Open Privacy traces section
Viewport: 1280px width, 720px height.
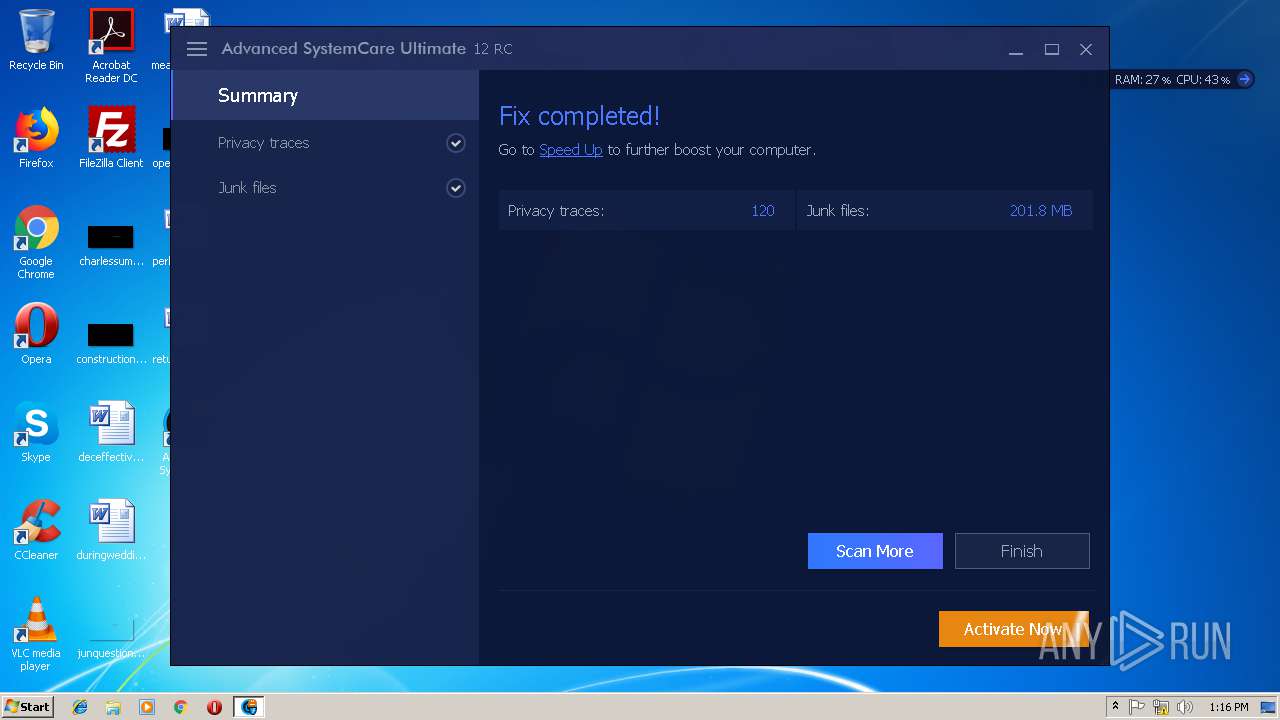tap(325, 143)
